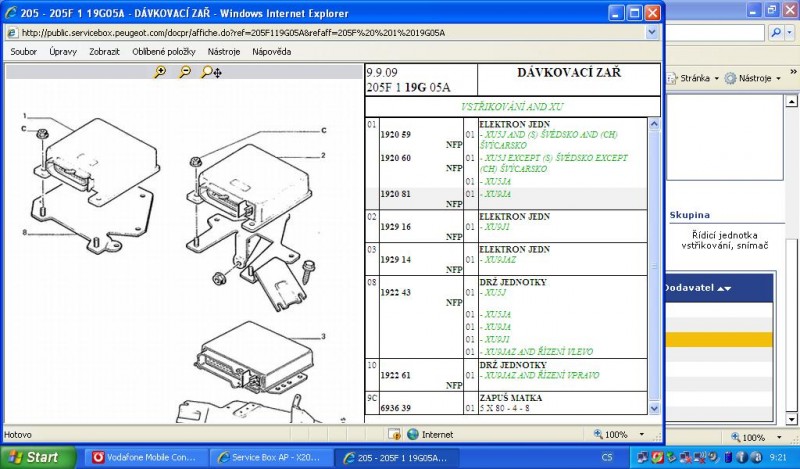Viewport: 800px width, 469px height.
Task: Open the Úpravy menu
Action: (64, 51)
